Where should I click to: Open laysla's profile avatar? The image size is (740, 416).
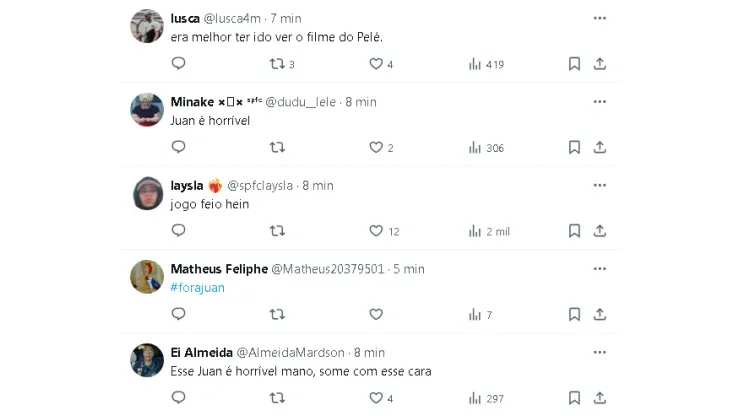[147, 193]
